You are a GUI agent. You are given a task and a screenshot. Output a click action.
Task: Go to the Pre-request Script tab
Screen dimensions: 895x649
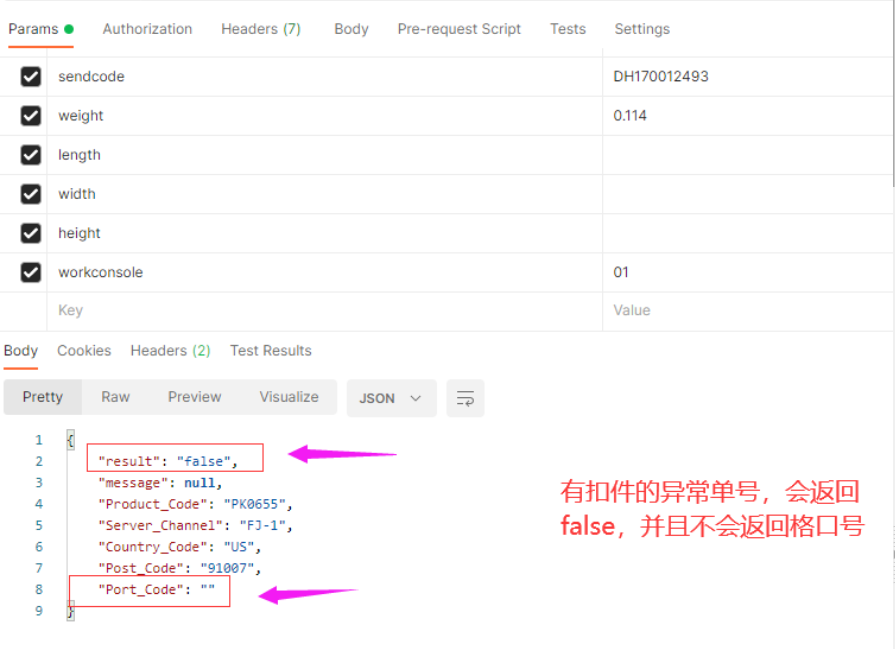pos(459,29)
